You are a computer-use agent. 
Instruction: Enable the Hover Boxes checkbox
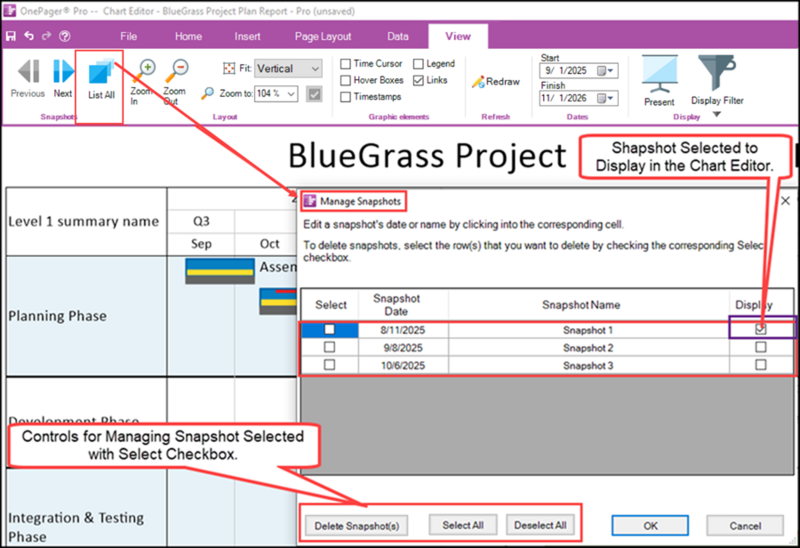pos(345,80)
